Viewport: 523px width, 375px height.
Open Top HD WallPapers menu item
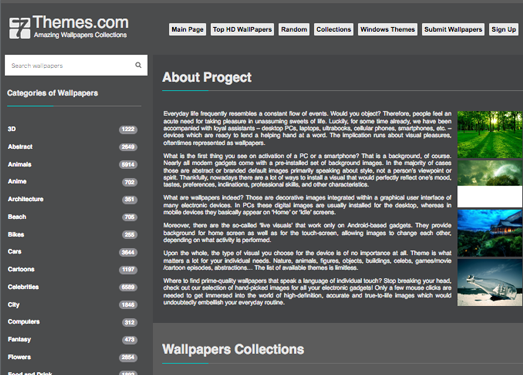242,29
